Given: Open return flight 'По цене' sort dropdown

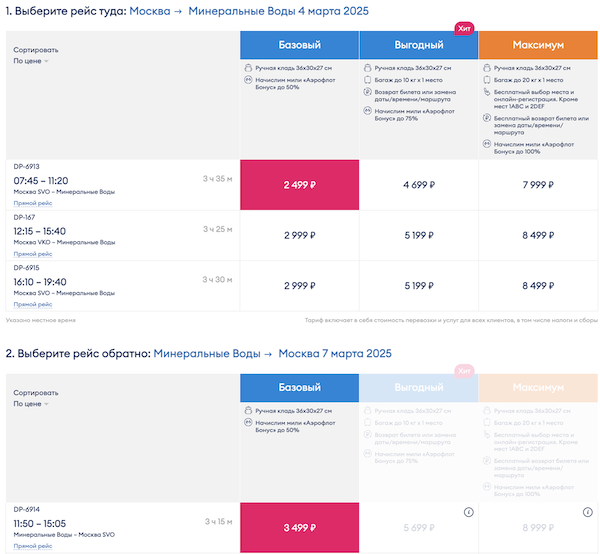Looking at the screenshot, I should [x=31, y=404].
